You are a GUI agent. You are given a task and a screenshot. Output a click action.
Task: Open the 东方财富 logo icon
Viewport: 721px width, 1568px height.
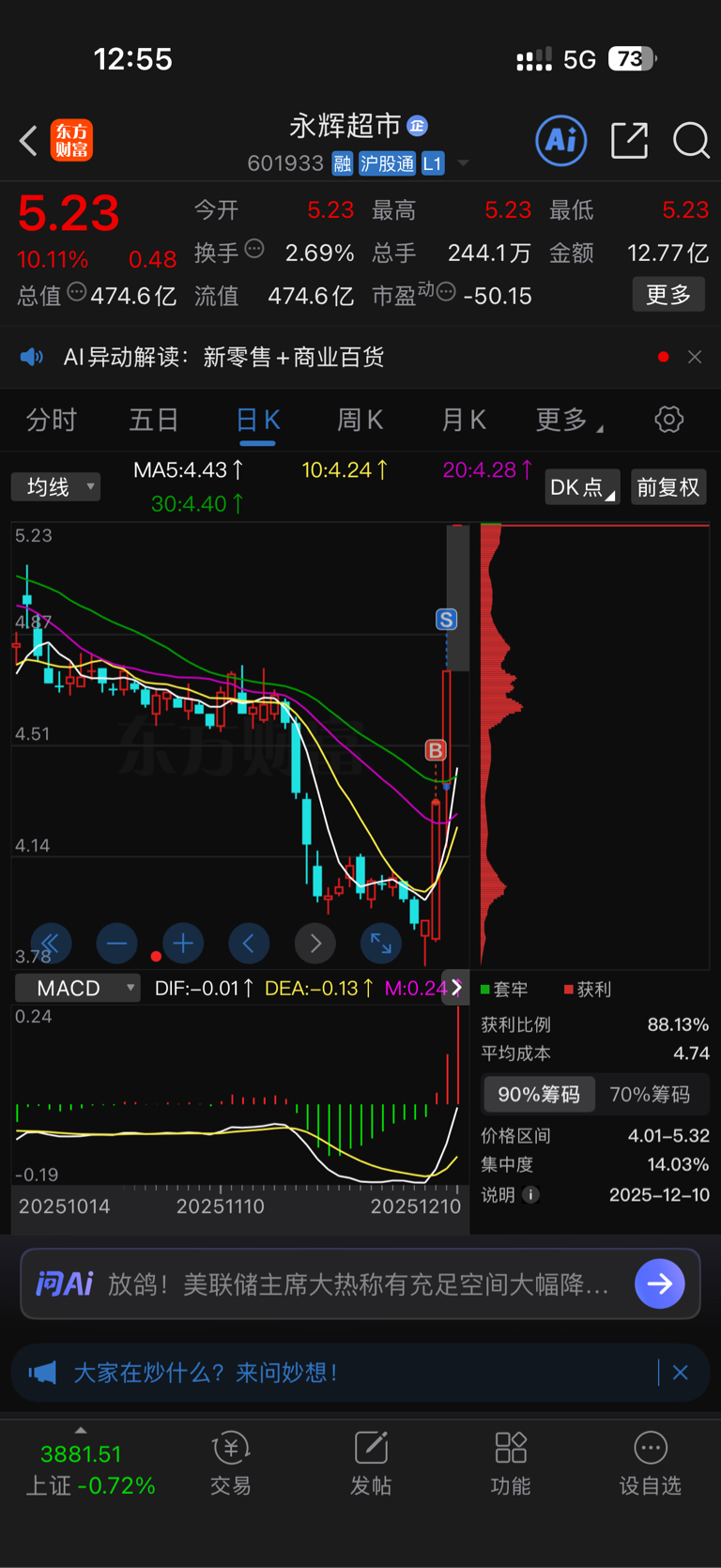click(71, 141)
